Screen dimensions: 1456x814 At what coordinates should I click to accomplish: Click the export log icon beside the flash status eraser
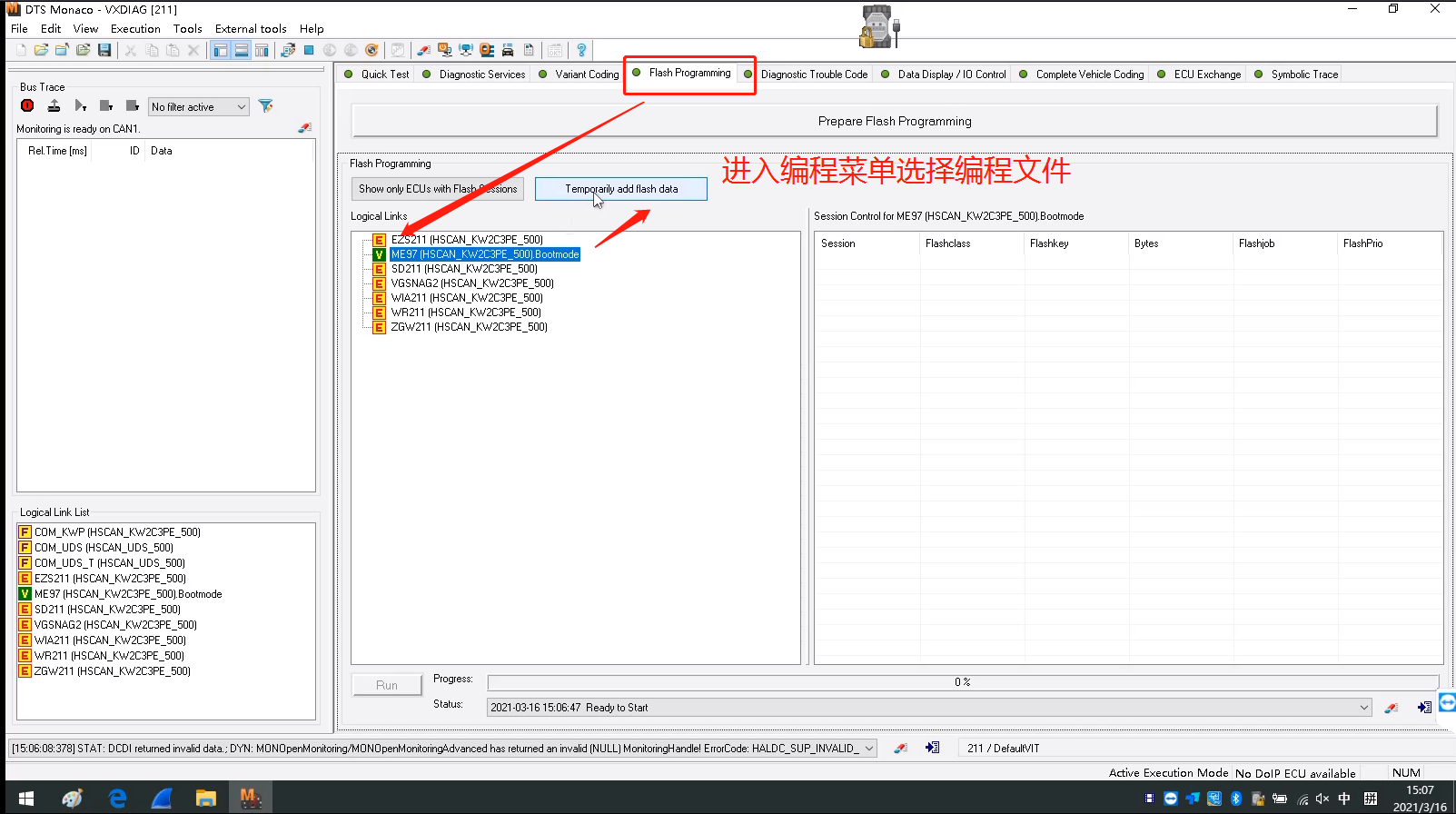click(x=1424, y=708)
